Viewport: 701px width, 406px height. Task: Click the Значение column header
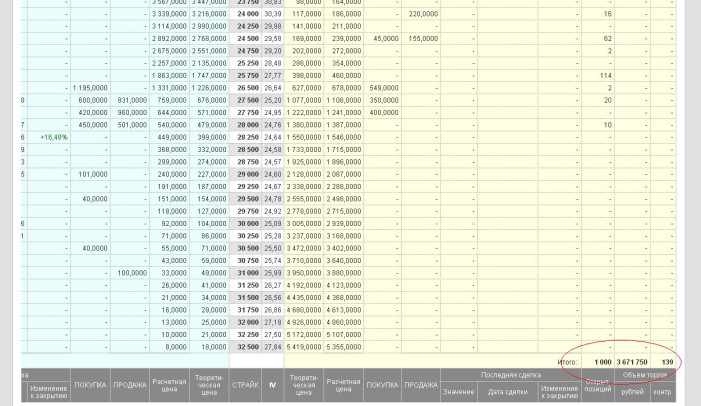pos(458,392)
